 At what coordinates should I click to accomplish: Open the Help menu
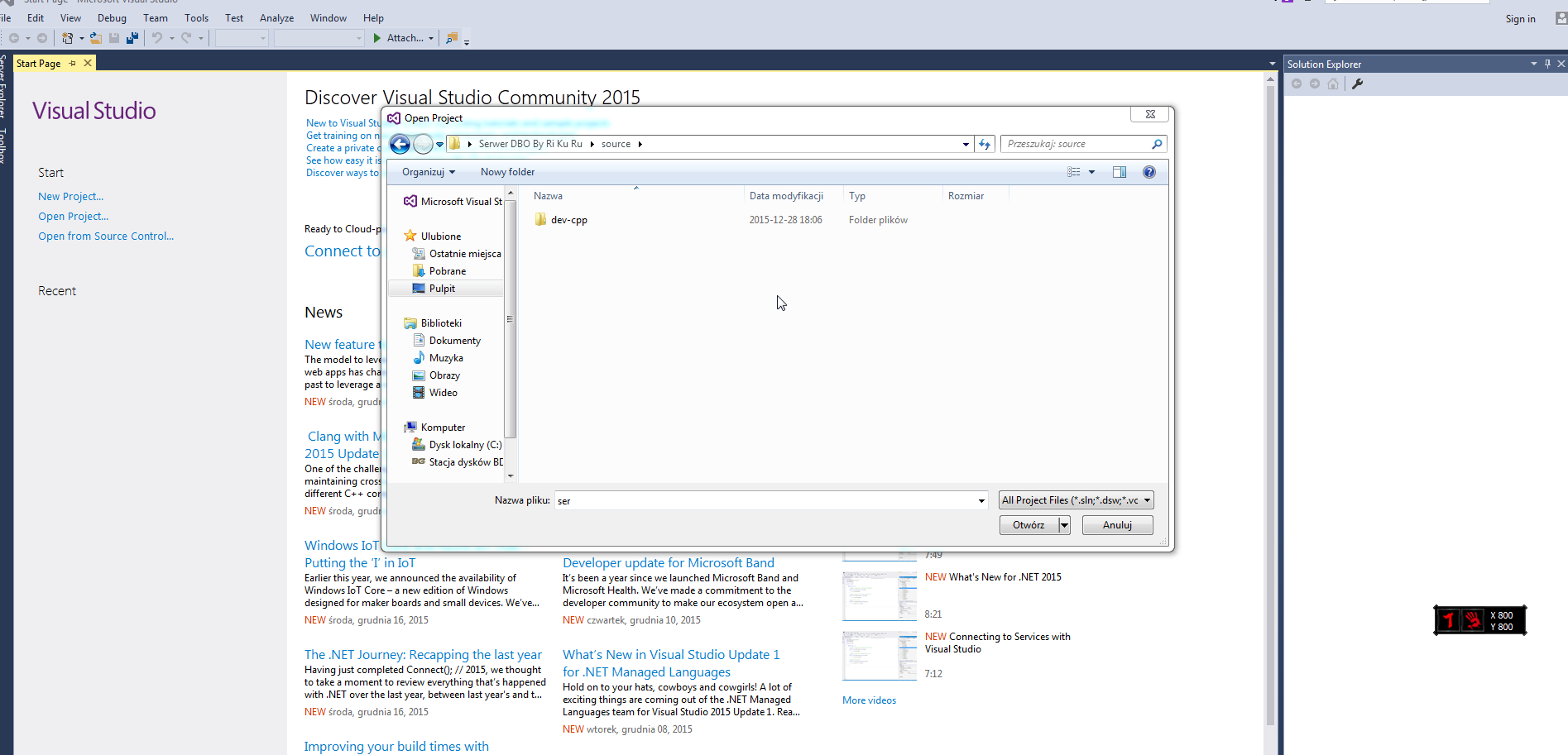(373, 18)
